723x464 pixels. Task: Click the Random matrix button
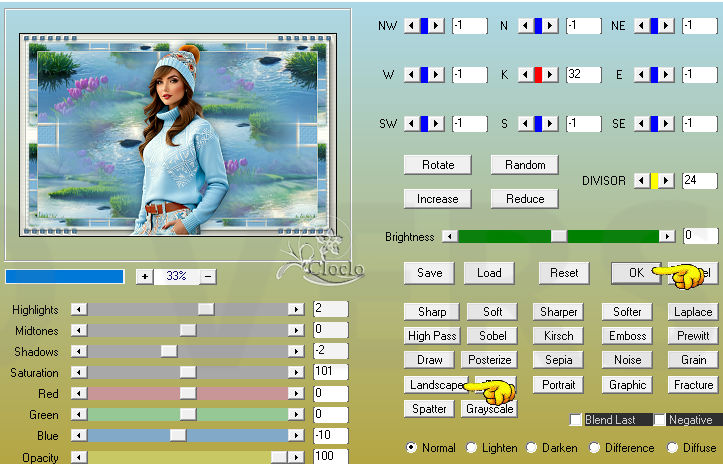[x=524, y=165]
